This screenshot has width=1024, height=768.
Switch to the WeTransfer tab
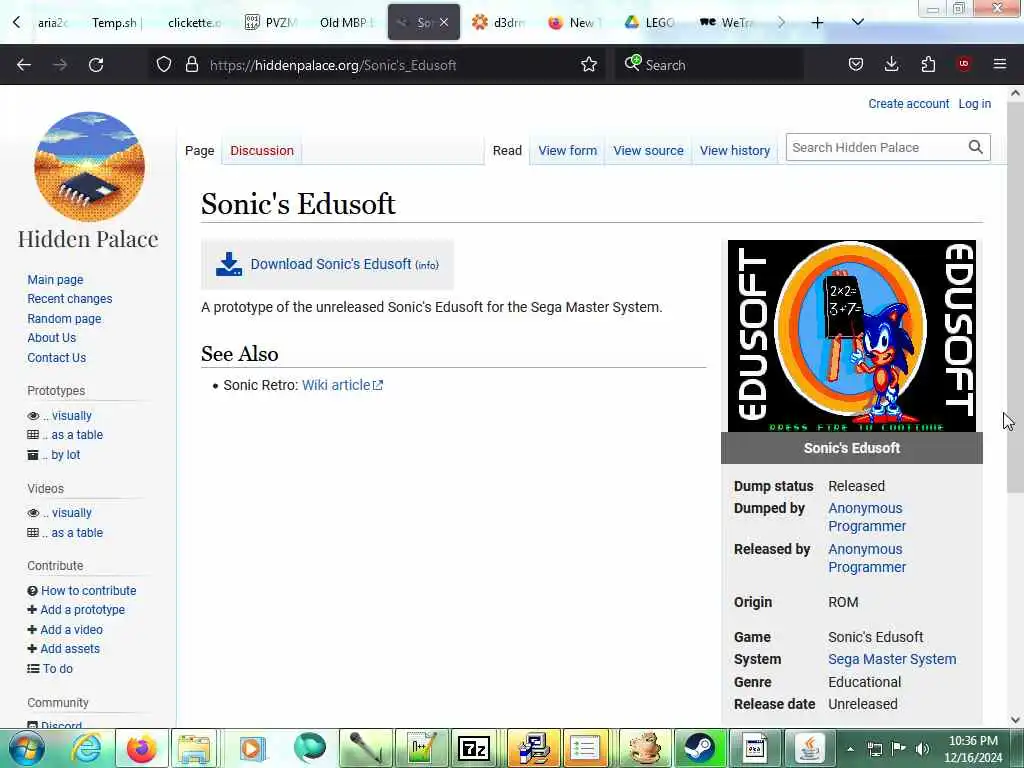point(727,23)
